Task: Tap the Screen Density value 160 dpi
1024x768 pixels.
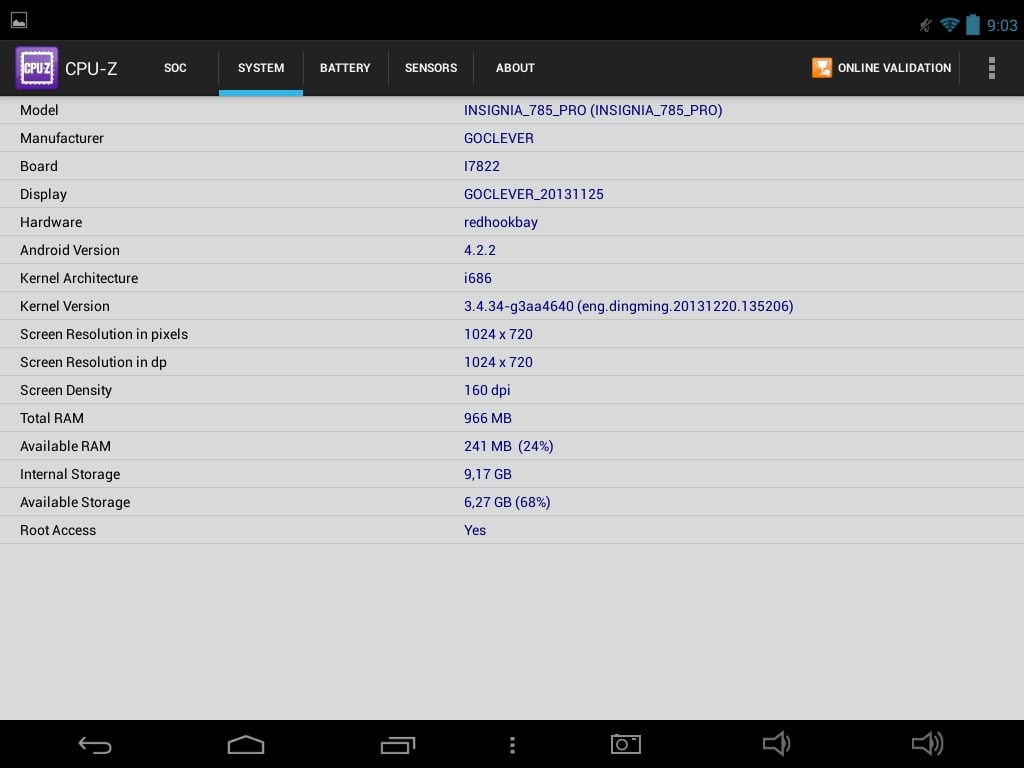Action: [487, 391]
